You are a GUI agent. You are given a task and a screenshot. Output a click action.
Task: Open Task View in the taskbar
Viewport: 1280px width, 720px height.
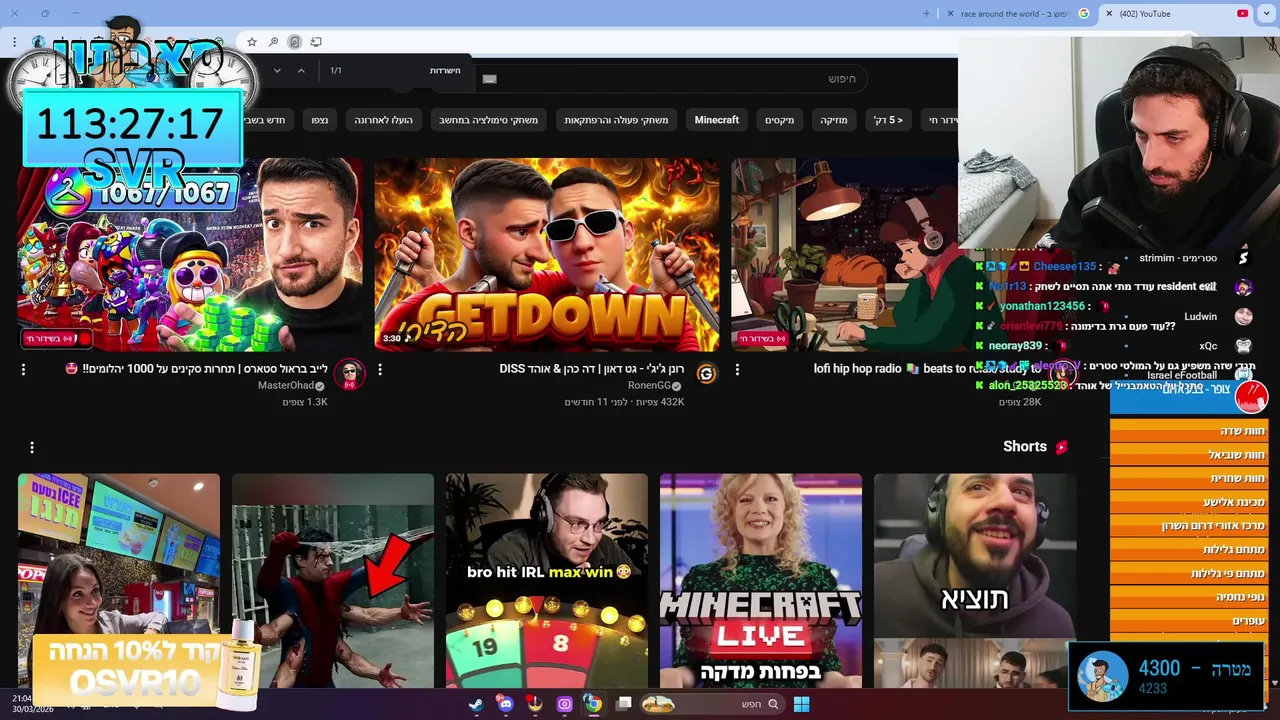click(624, 704)
